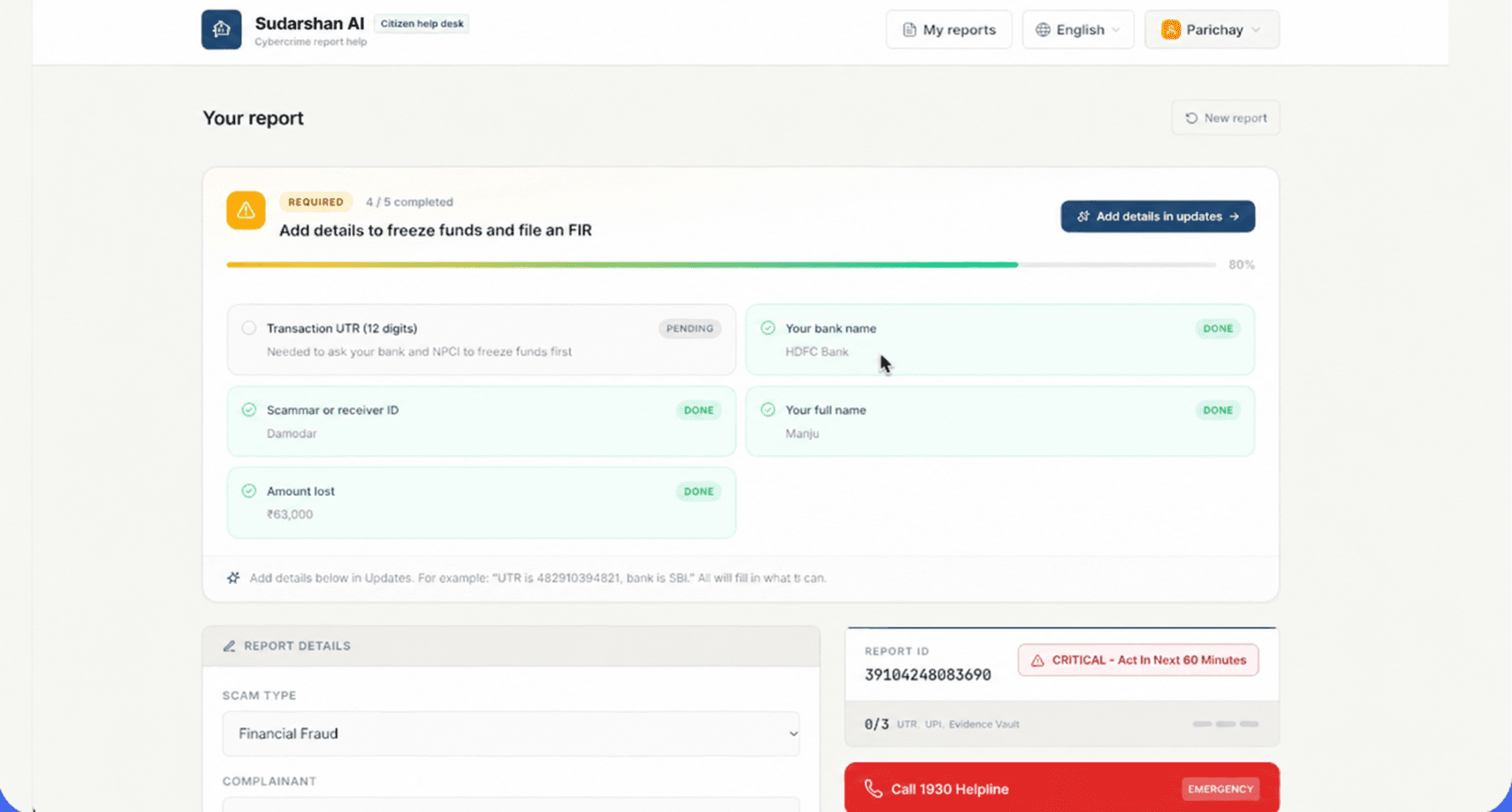
Task: Click the 4 / 5 completed text
Action: click(x=409, y=202)
